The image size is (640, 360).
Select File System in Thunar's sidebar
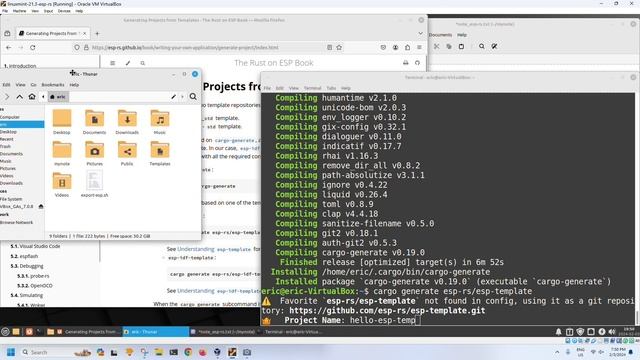[x=11, y=199]
